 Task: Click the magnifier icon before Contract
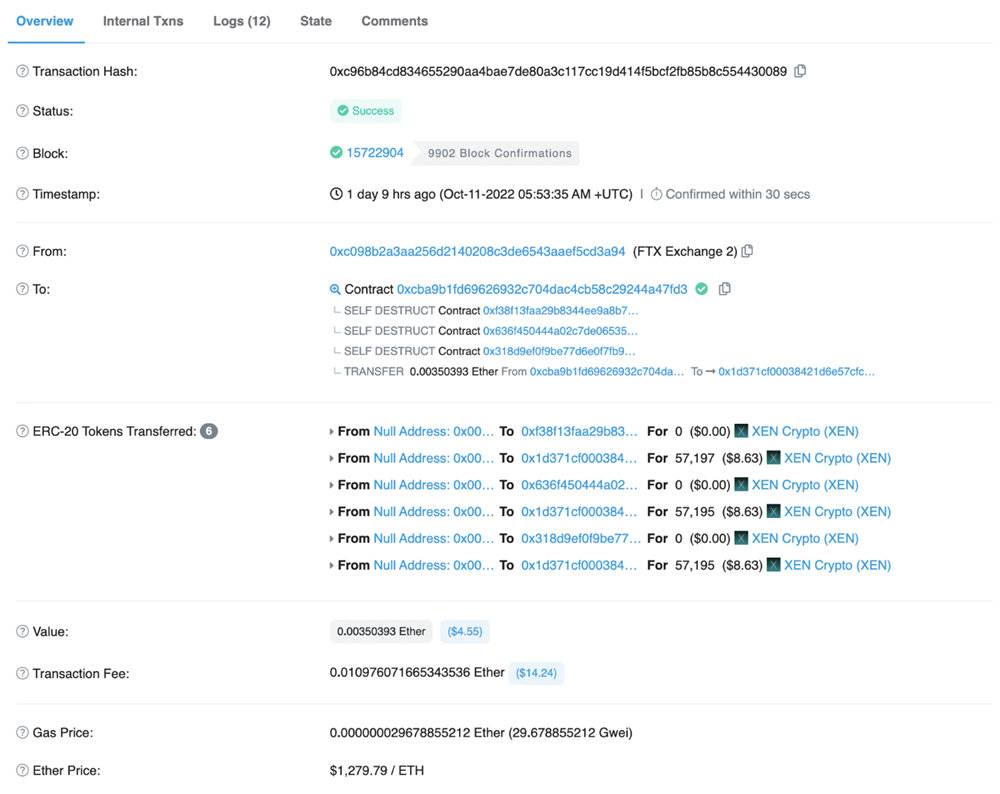[x=335, y=289]
